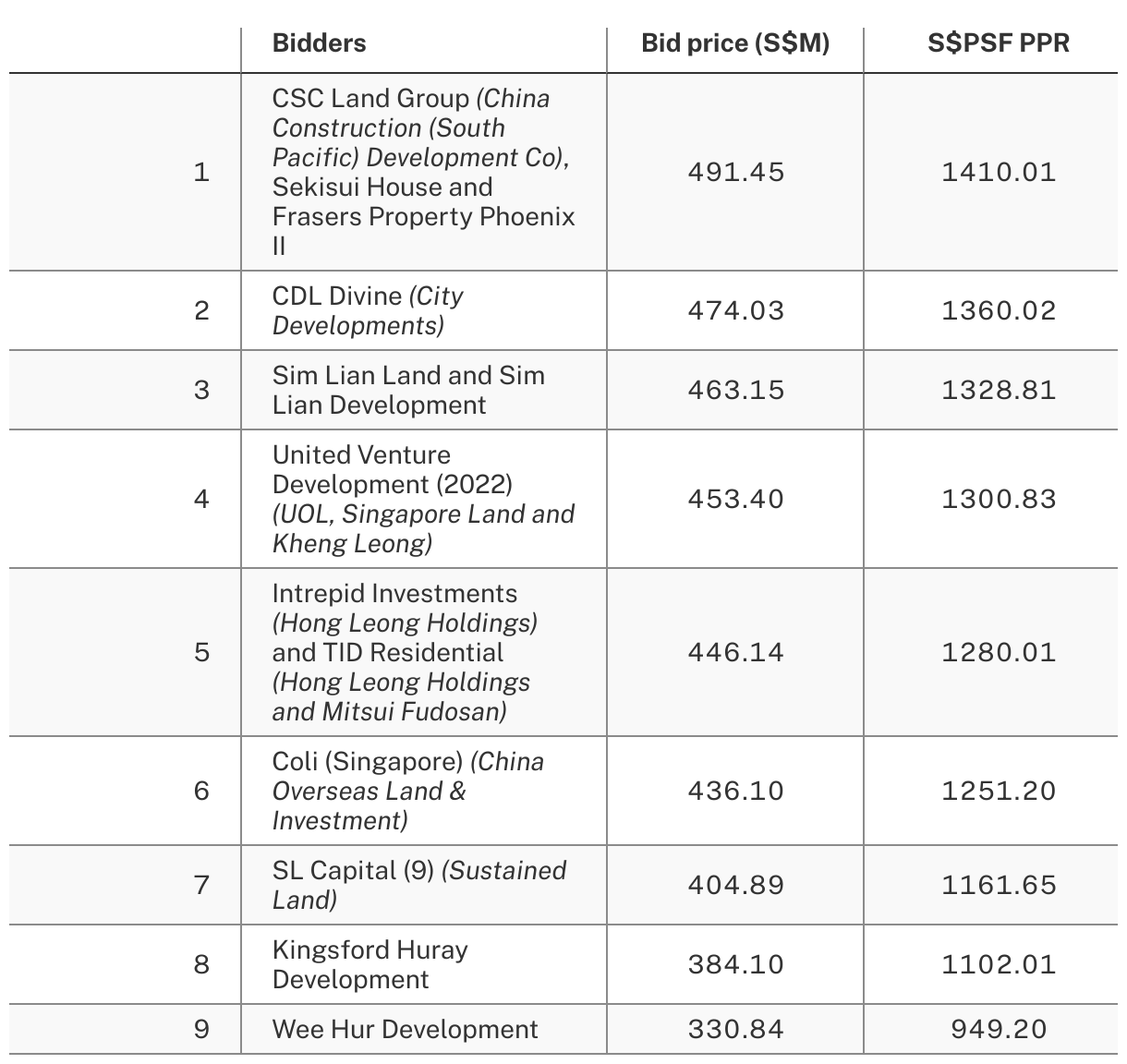The image size is (1127, 1064).
Task: Select the CSC Land Group bidder cell
Action: (423, 172)
